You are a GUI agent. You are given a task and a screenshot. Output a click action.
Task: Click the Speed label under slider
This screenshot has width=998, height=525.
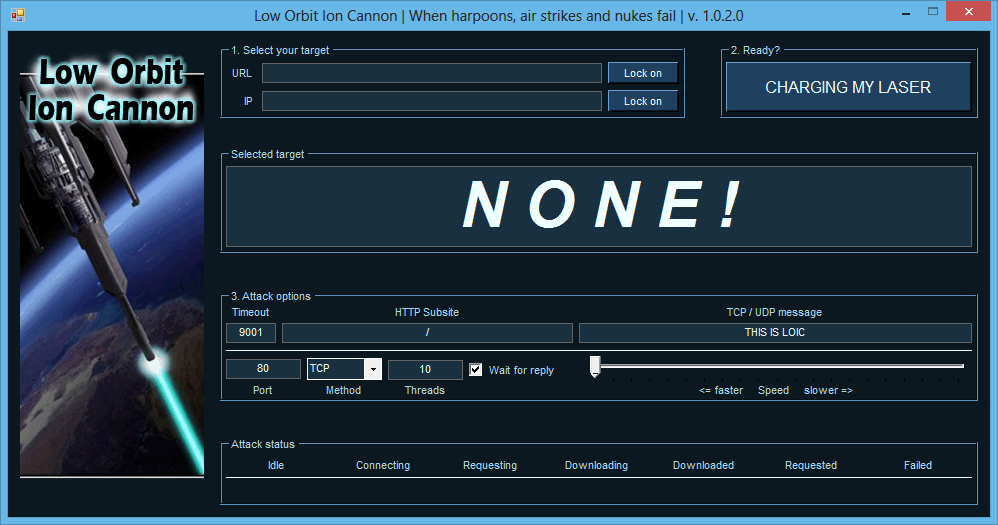pyautogui.click(x=773, y=390)
